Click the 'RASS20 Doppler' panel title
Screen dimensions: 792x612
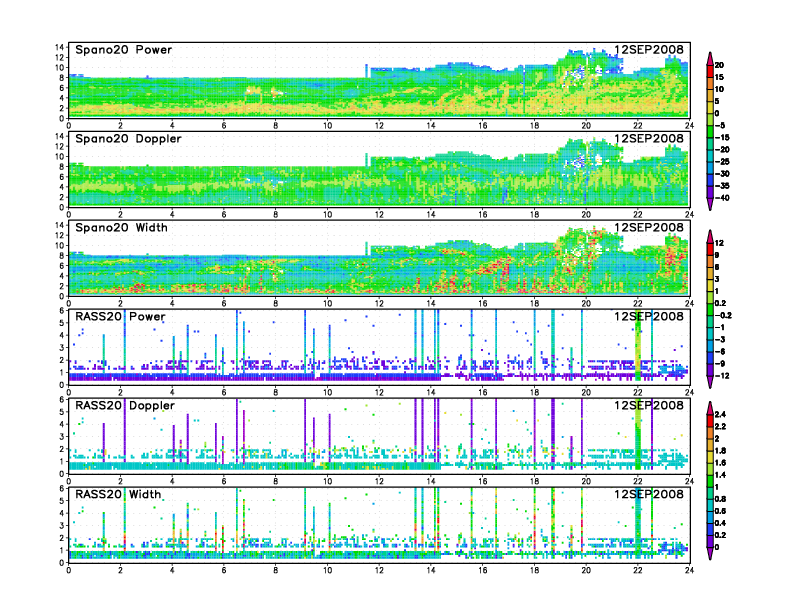click(x=125, y=405)
